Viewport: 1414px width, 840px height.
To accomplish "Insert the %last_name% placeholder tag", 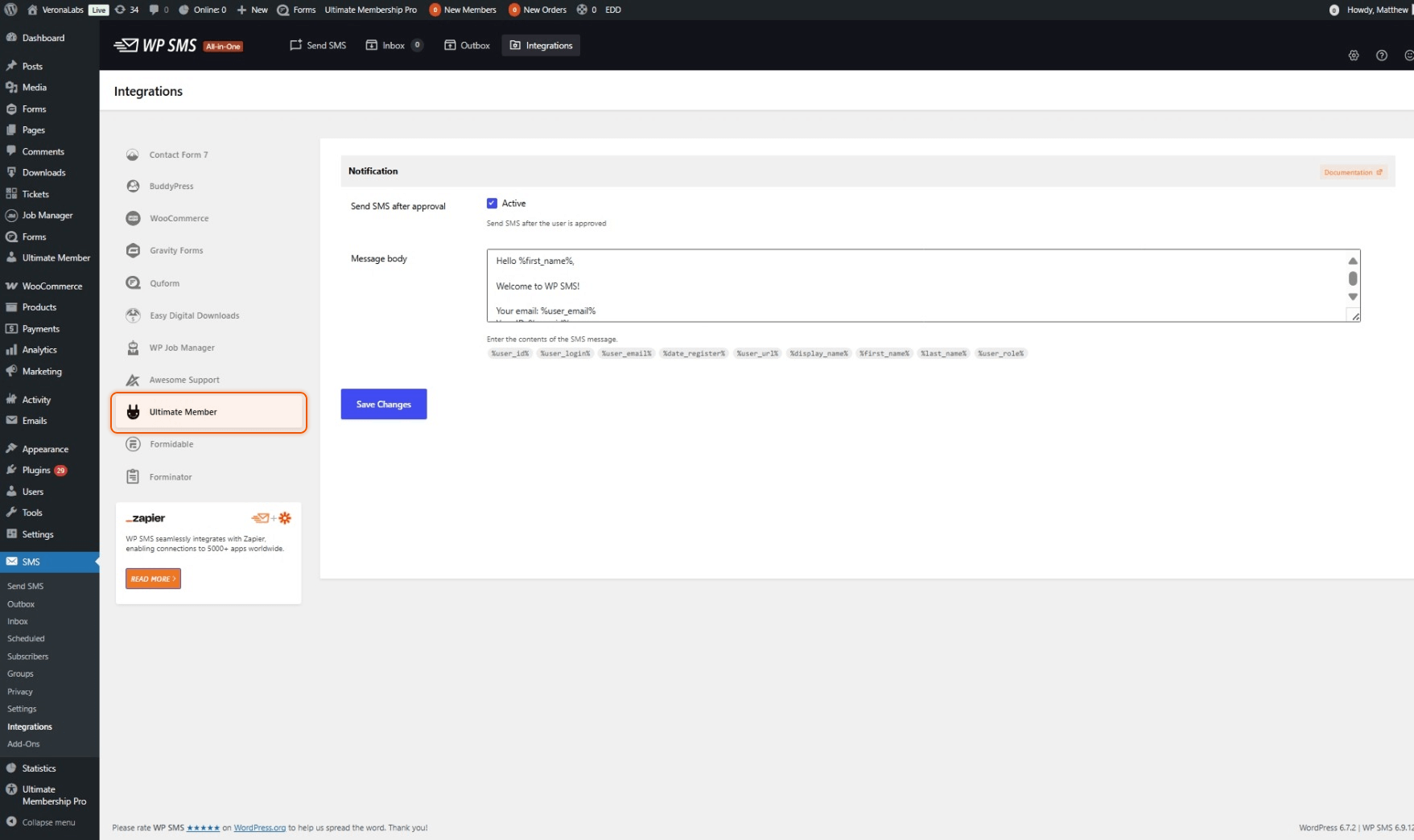I will point(943,353).
